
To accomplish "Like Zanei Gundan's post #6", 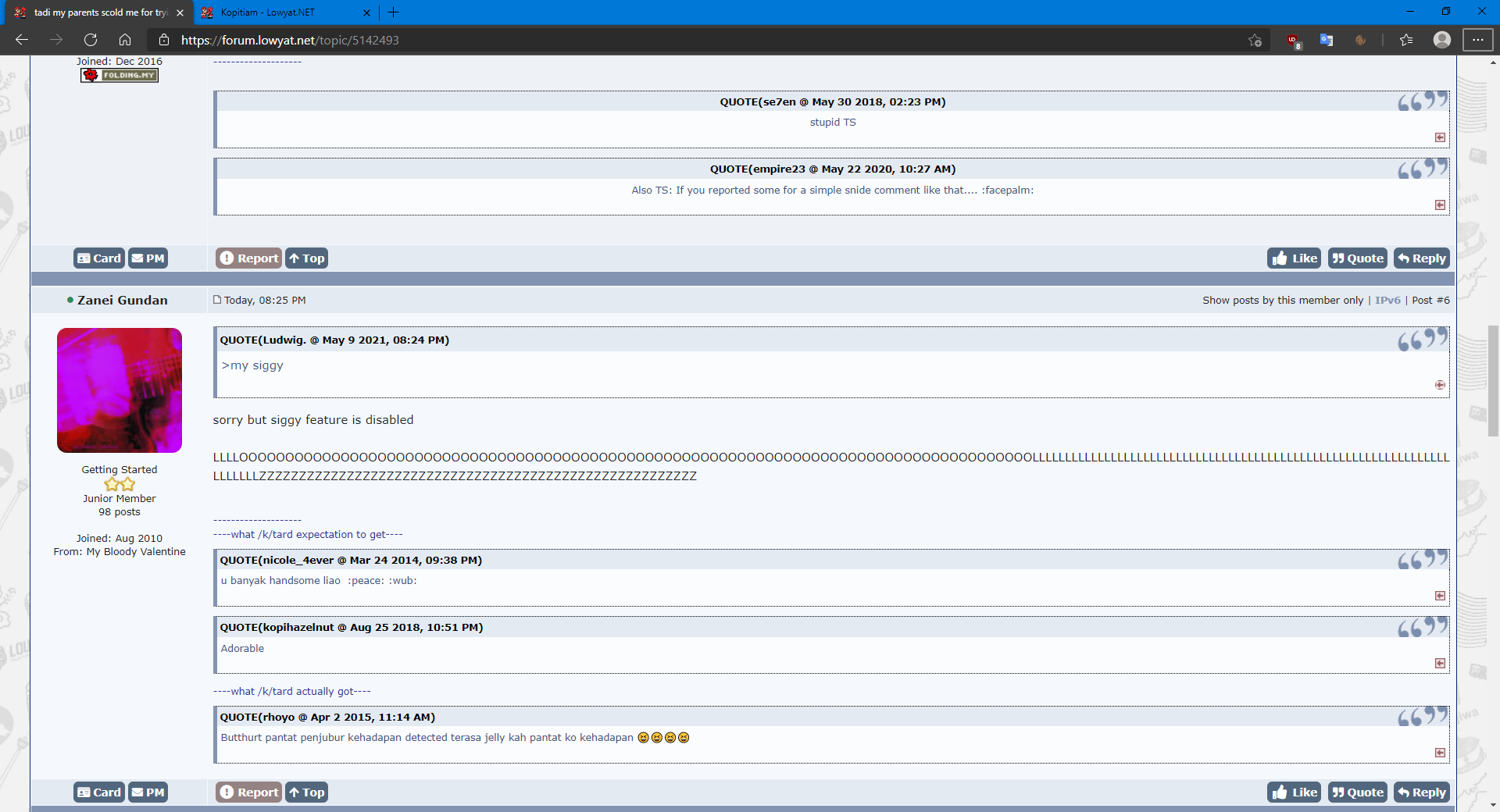I will (1294, 792).
